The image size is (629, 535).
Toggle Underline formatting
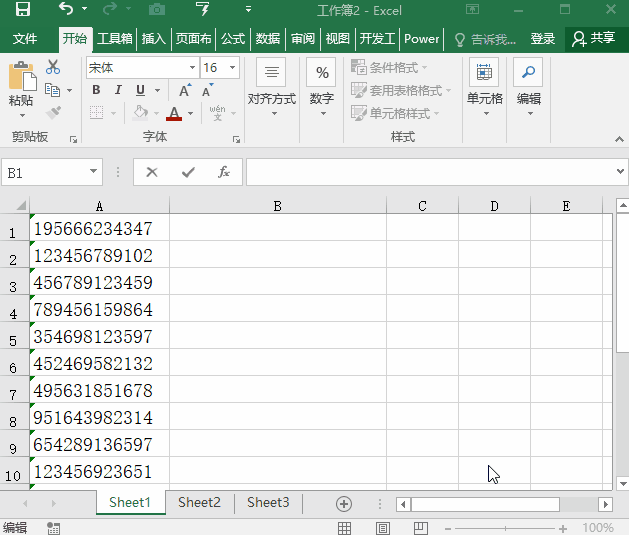[140, 90]
